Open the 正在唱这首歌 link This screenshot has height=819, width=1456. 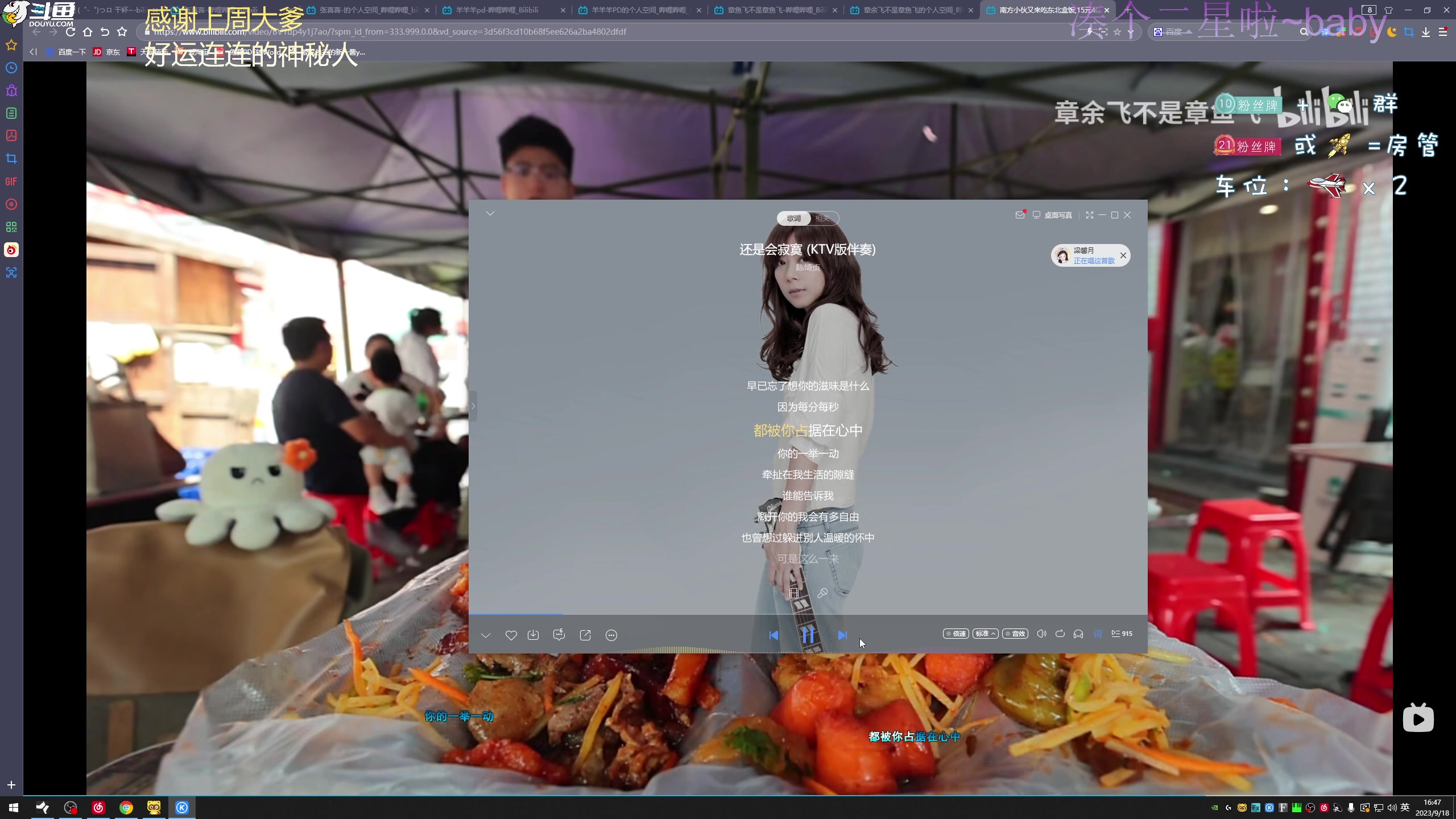point(1094,260)
